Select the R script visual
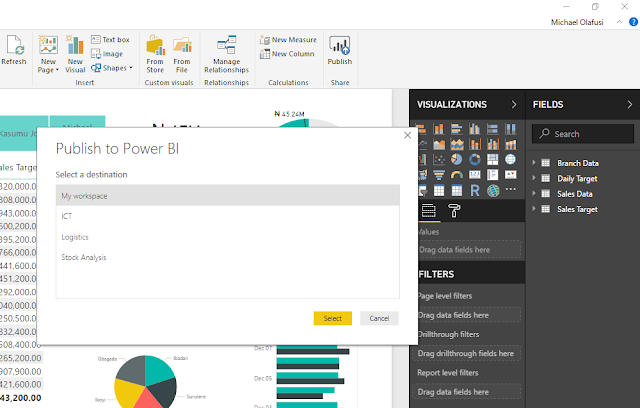This screenshot has height=408, width=640. point(475,190)
